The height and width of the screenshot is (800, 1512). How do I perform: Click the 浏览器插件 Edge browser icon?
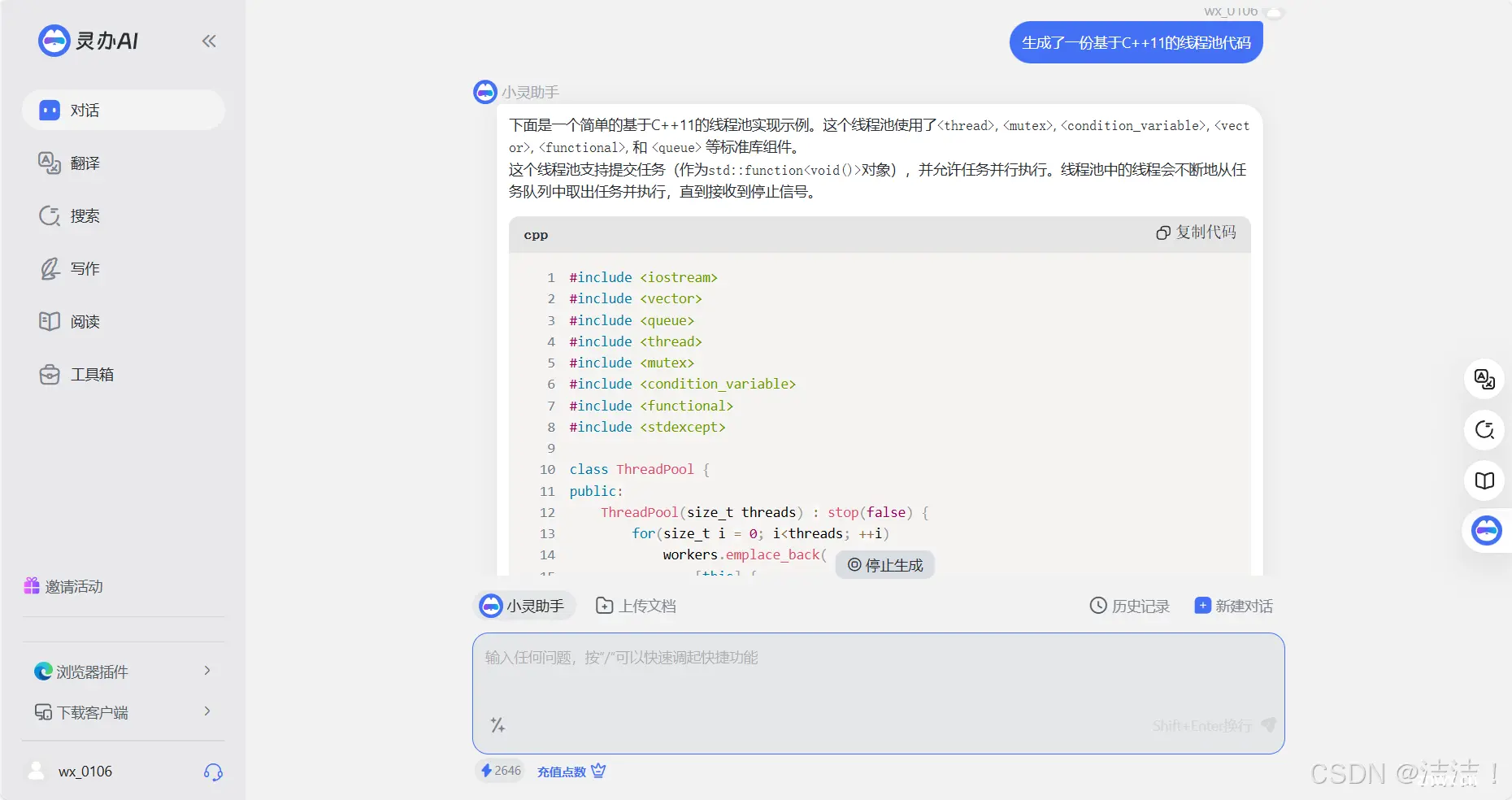(43, 671)
